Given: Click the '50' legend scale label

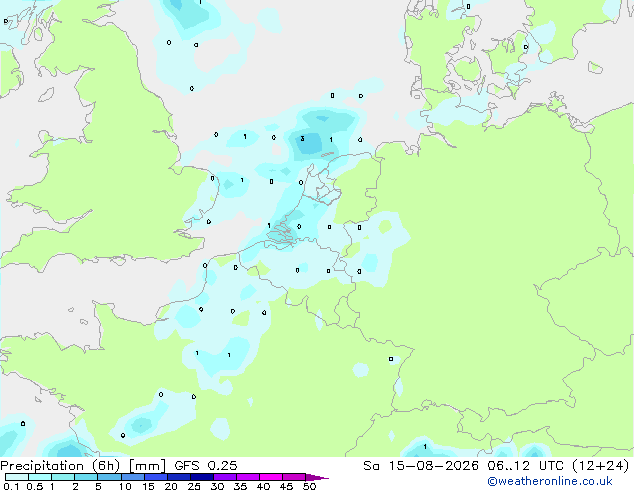Looking at the screenshot, I should click(x=310, y=486).
